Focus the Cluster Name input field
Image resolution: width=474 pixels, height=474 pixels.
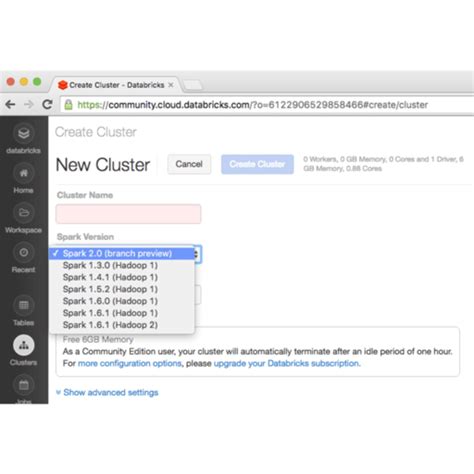pos(128,214)
